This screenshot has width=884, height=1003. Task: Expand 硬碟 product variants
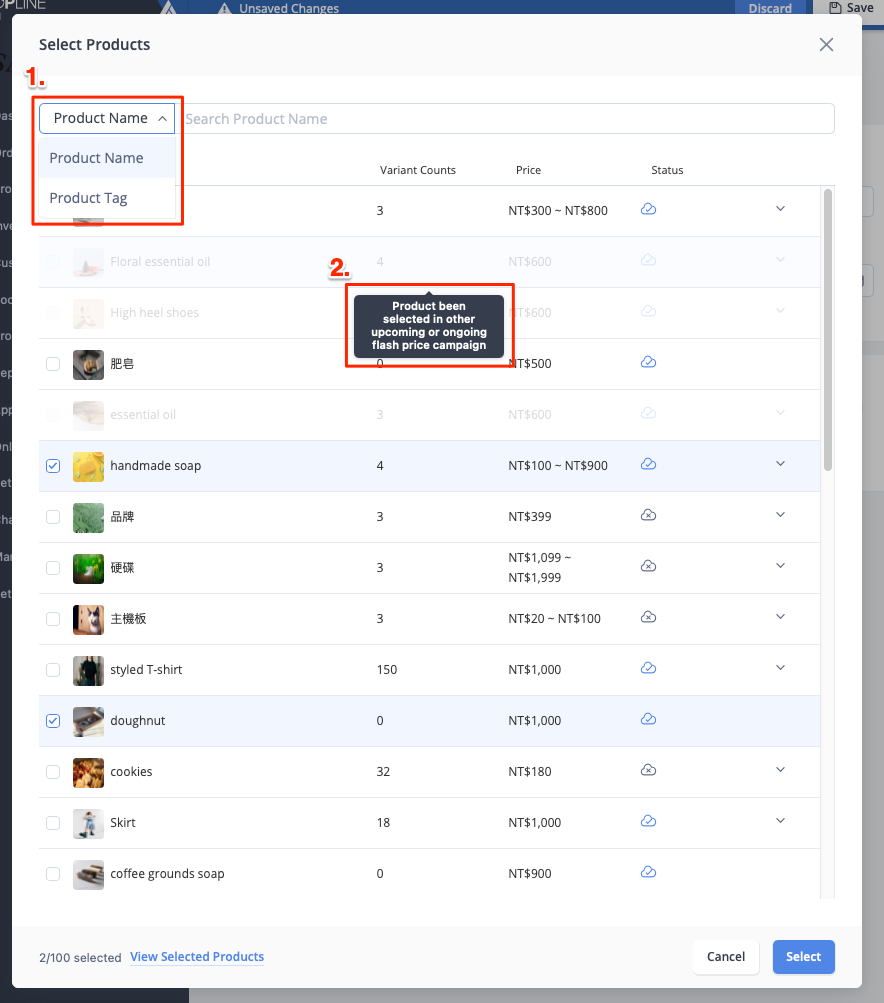coord(780,565)
